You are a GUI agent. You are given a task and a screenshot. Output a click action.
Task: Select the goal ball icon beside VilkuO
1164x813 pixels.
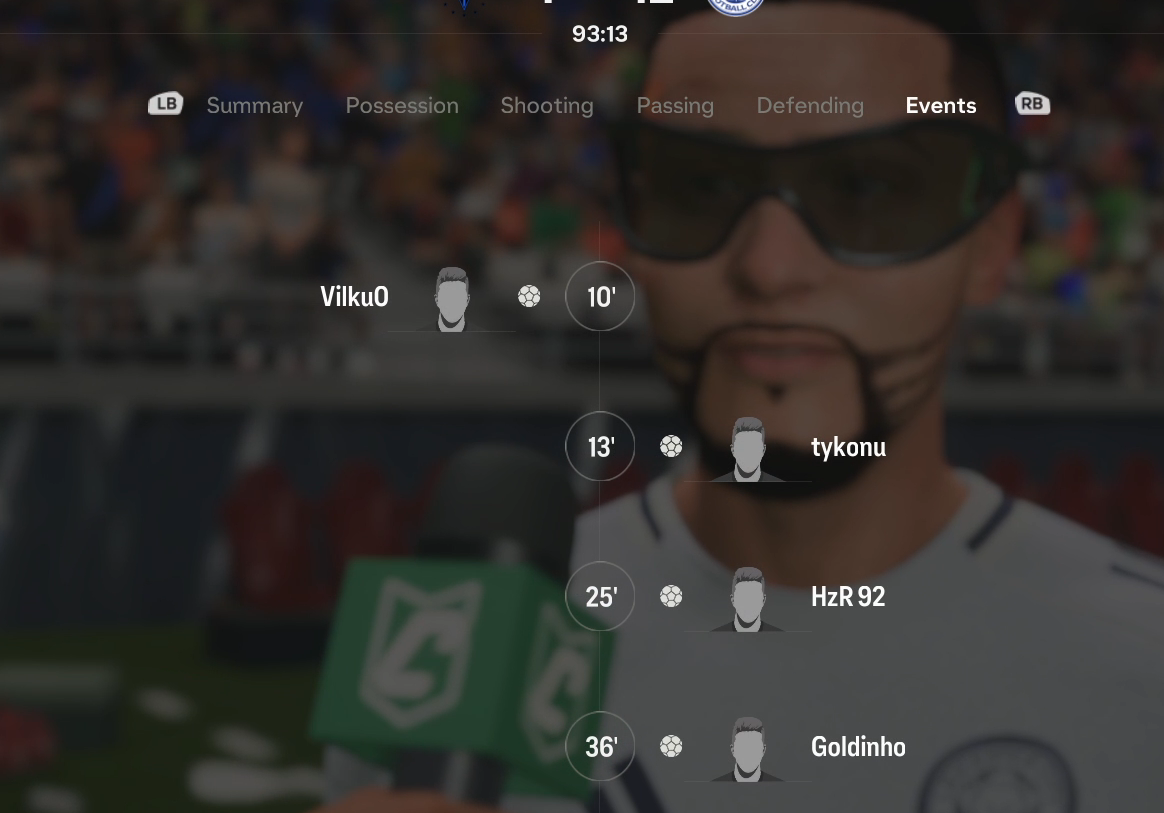(x=529, y=296)
